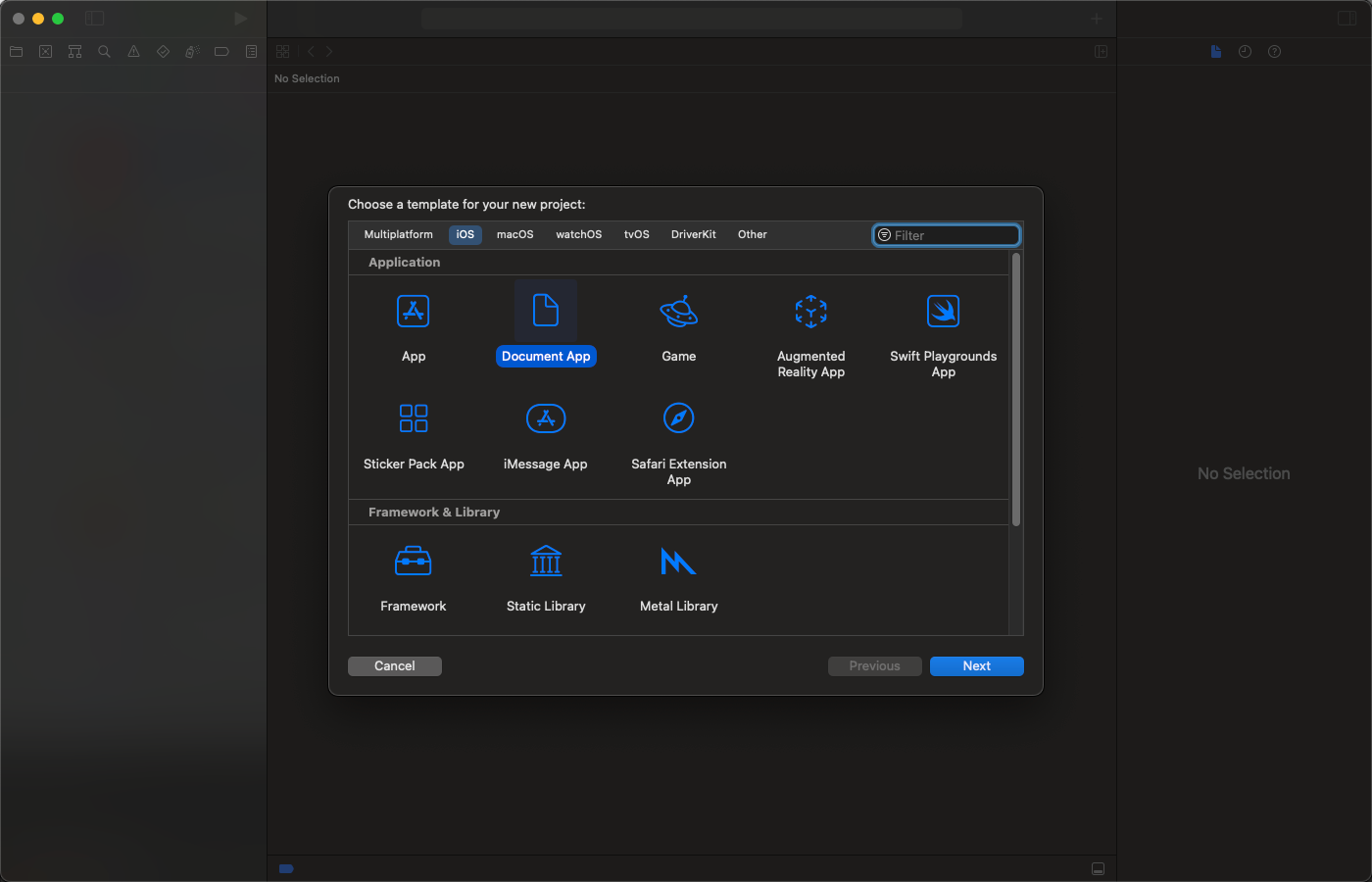
Task: Open the Other templates tab
Action: coord(752,234)
